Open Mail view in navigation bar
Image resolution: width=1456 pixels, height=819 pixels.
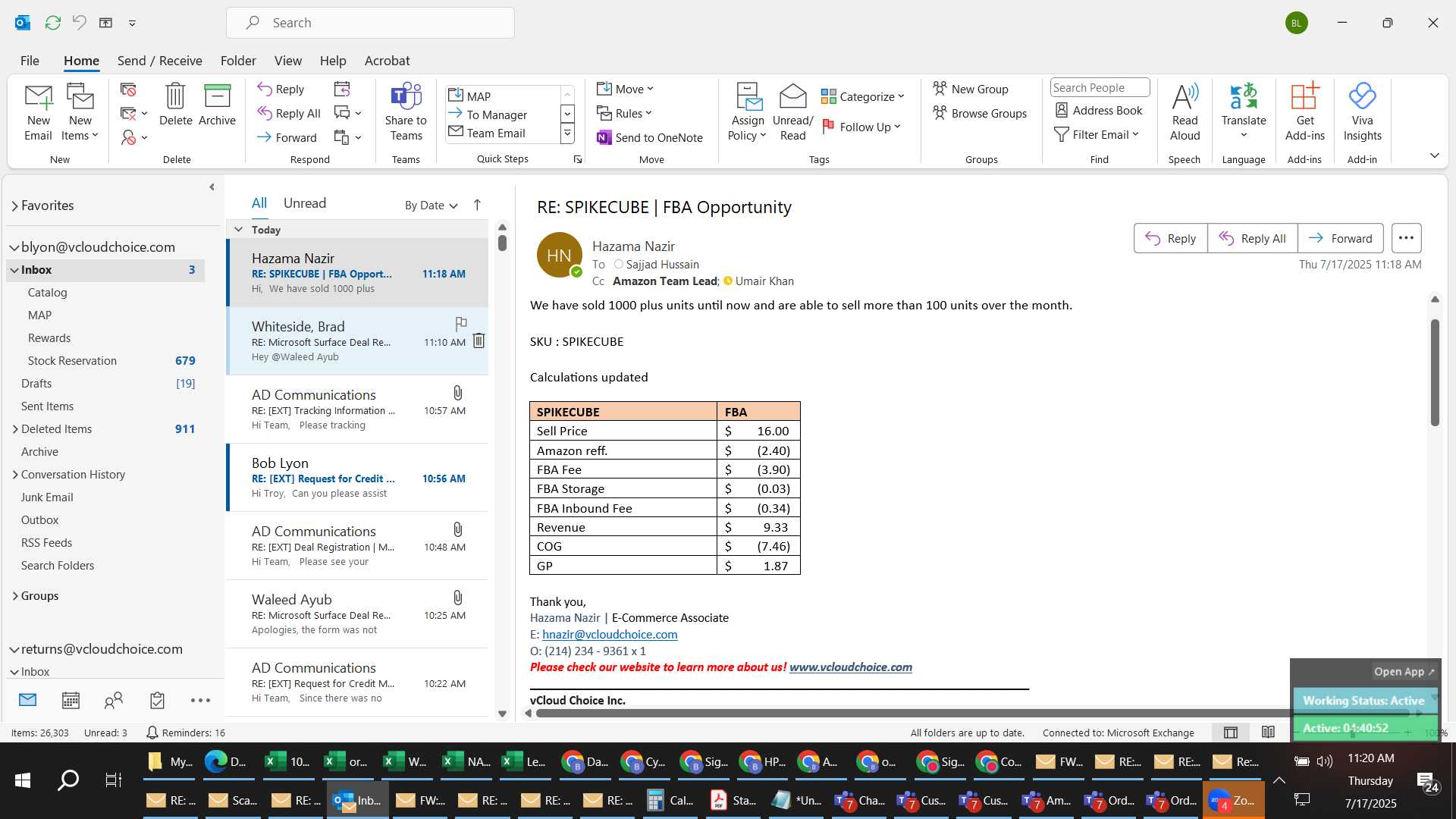[28, 700]
